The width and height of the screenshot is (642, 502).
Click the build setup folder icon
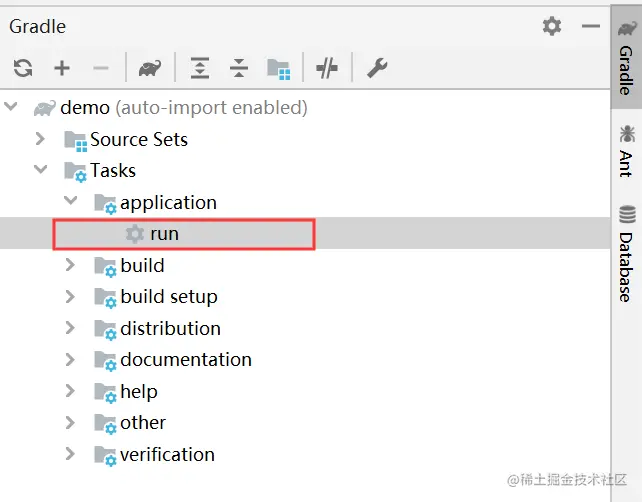pyautogui.click(x=106, y=298)
